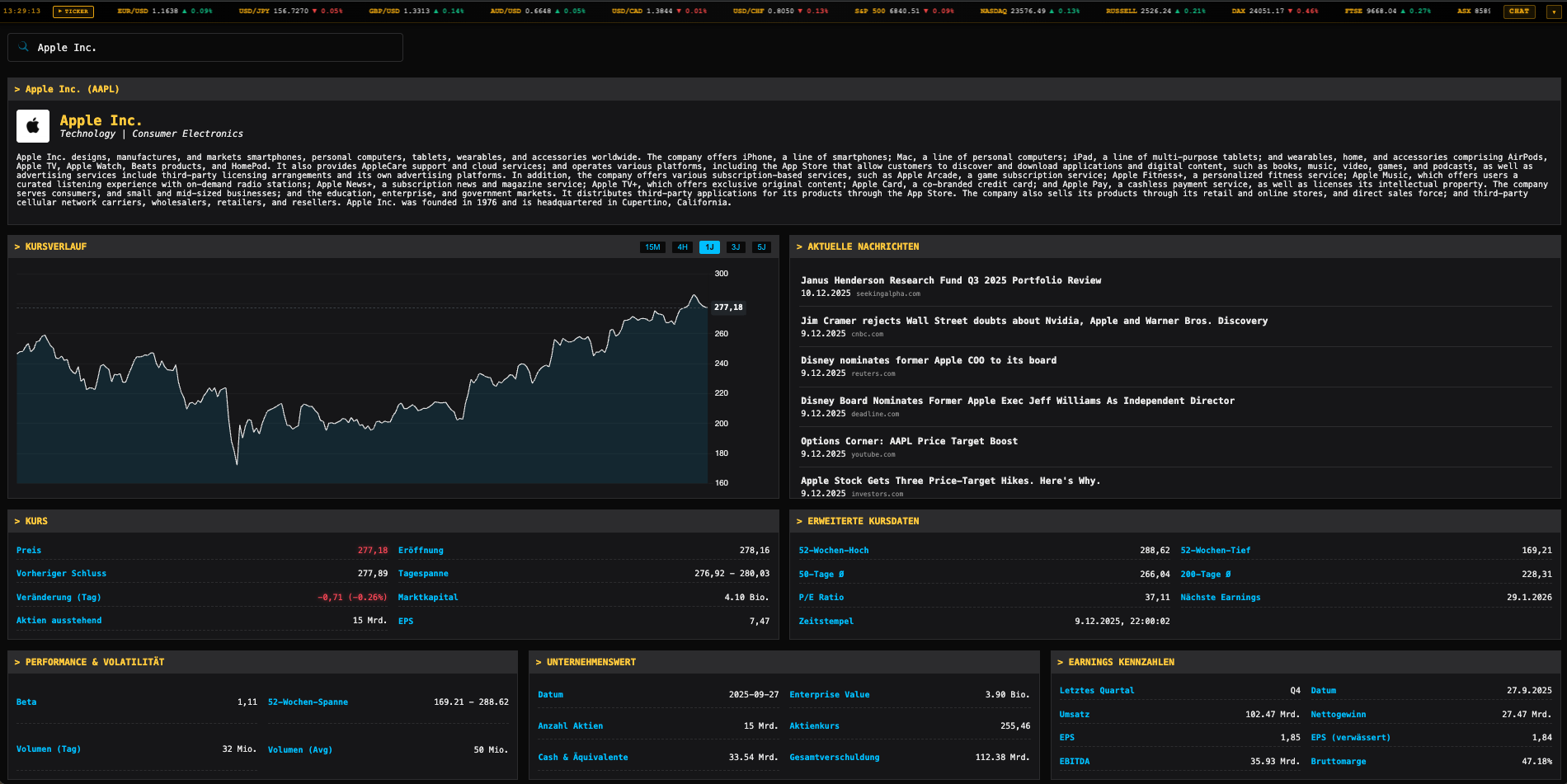This screenshot has width=1567, height=784.
Task: Collapse the KURSVERLAUF panel header
Action: point(55,246)
